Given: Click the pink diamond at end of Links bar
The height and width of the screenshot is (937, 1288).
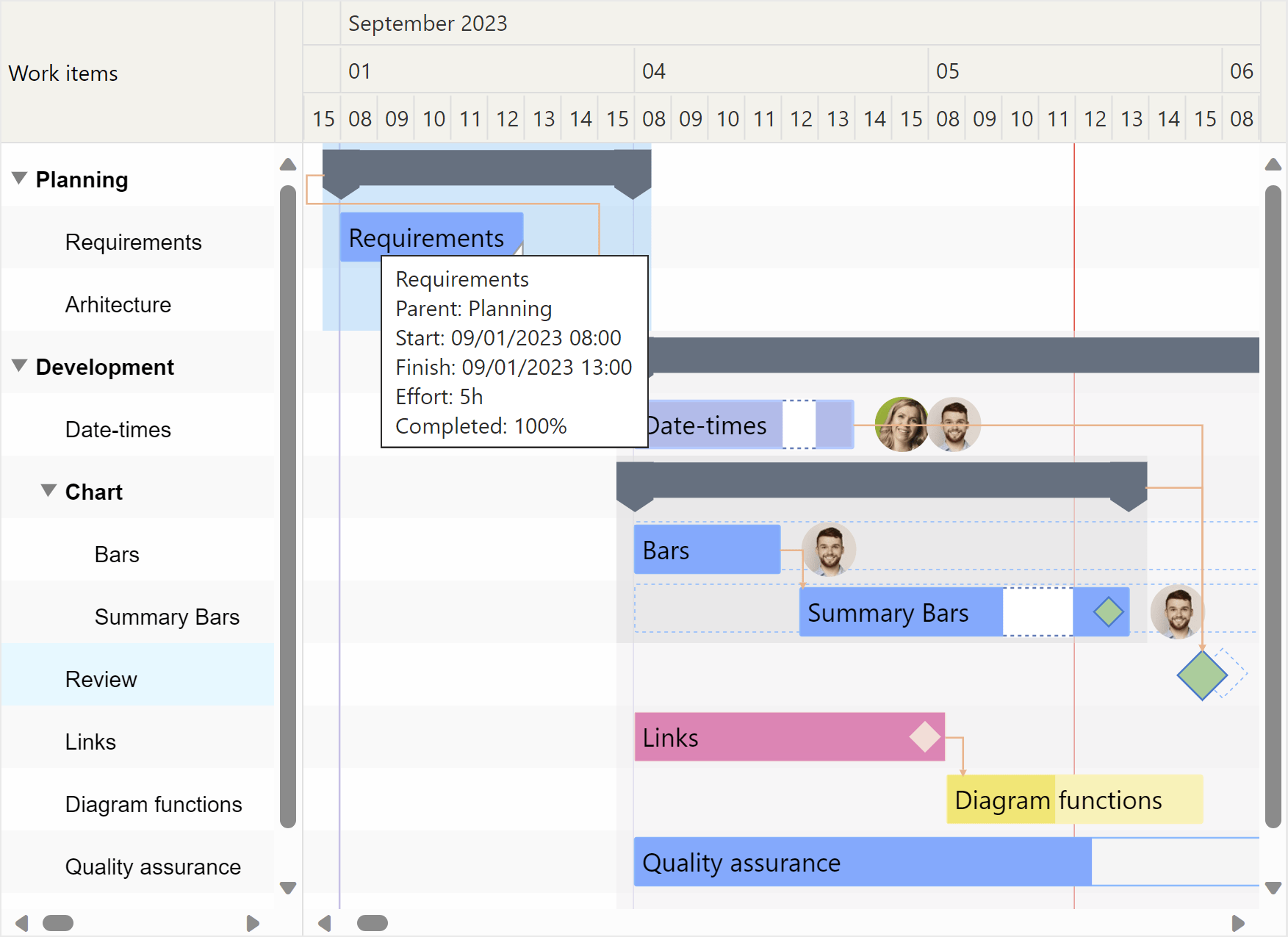Looking at the screenshot, I should coord(925,737).
